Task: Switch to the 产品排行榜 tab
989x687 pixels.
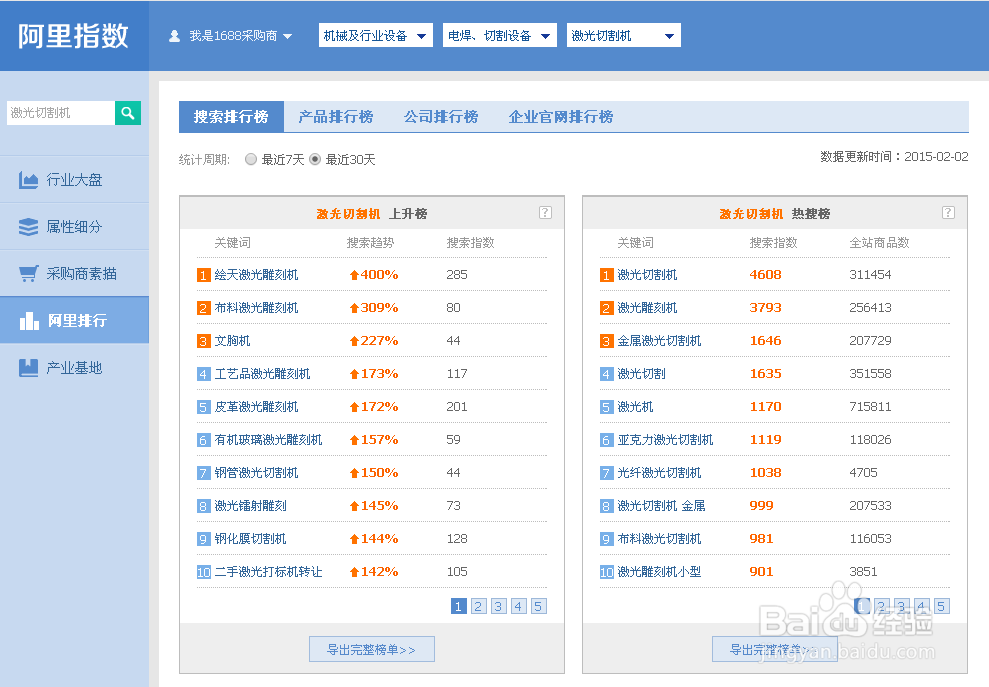Action: tap(336, 117)
